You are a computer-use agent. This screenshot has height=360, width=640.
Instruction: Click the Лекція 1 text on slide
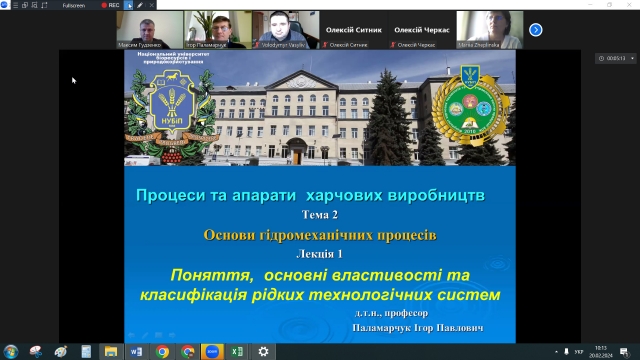tap(319, 254)
